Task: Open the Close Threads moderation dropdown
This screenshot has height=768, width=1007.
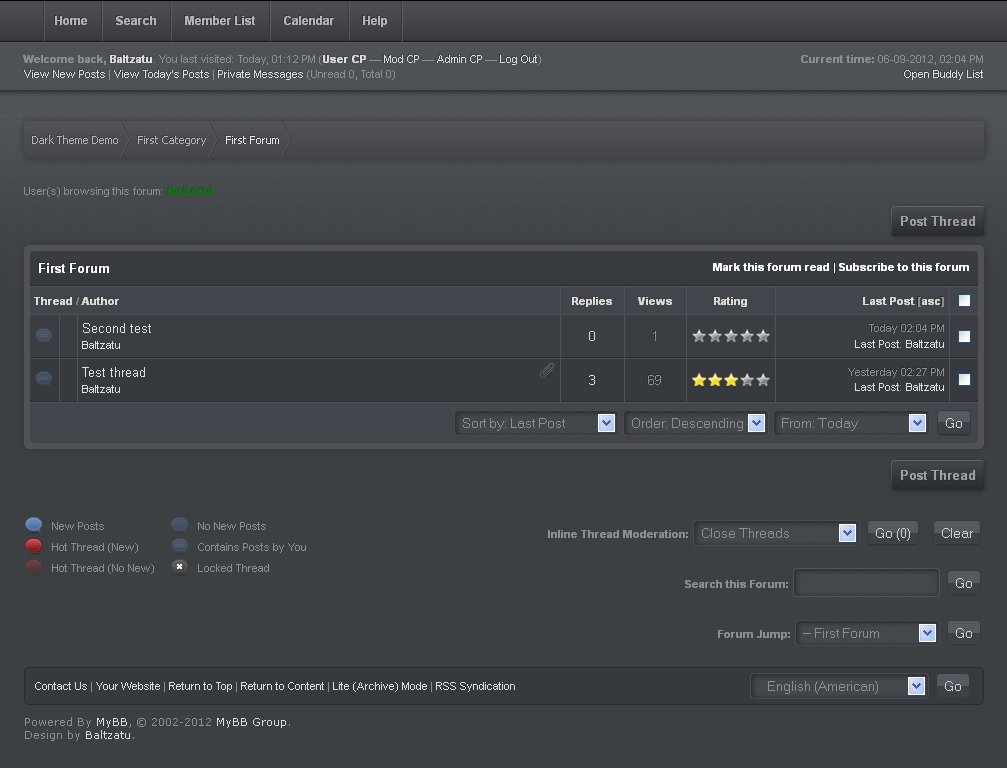Action: (775, 533)
